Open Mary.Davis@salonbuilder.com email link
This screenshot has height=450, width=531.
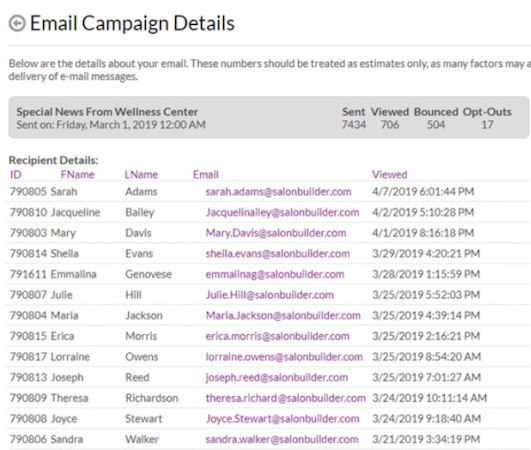point(276,233)
